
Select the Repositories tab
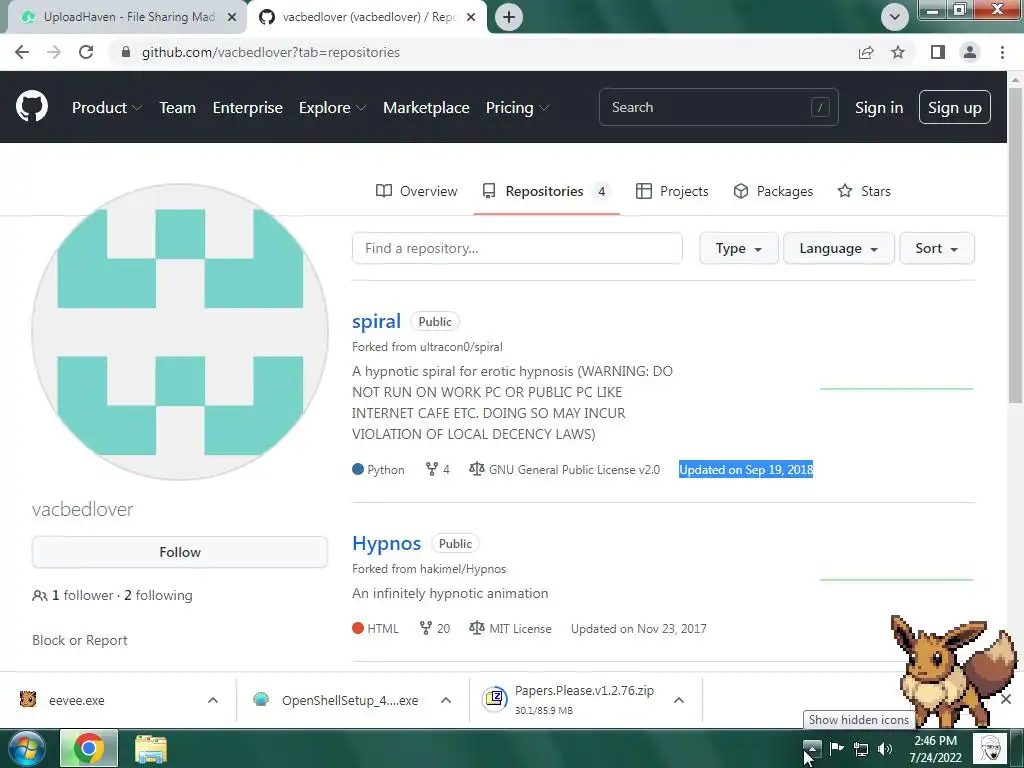click(x=546, y=191)
